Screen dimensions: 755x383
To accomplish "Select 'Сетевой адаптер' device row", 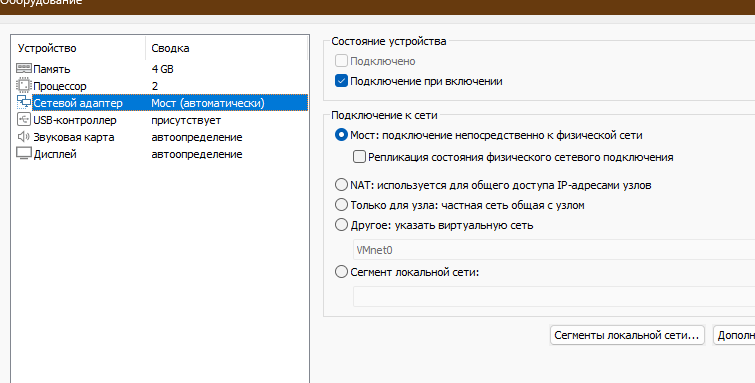I will click(x=161, y=103).
